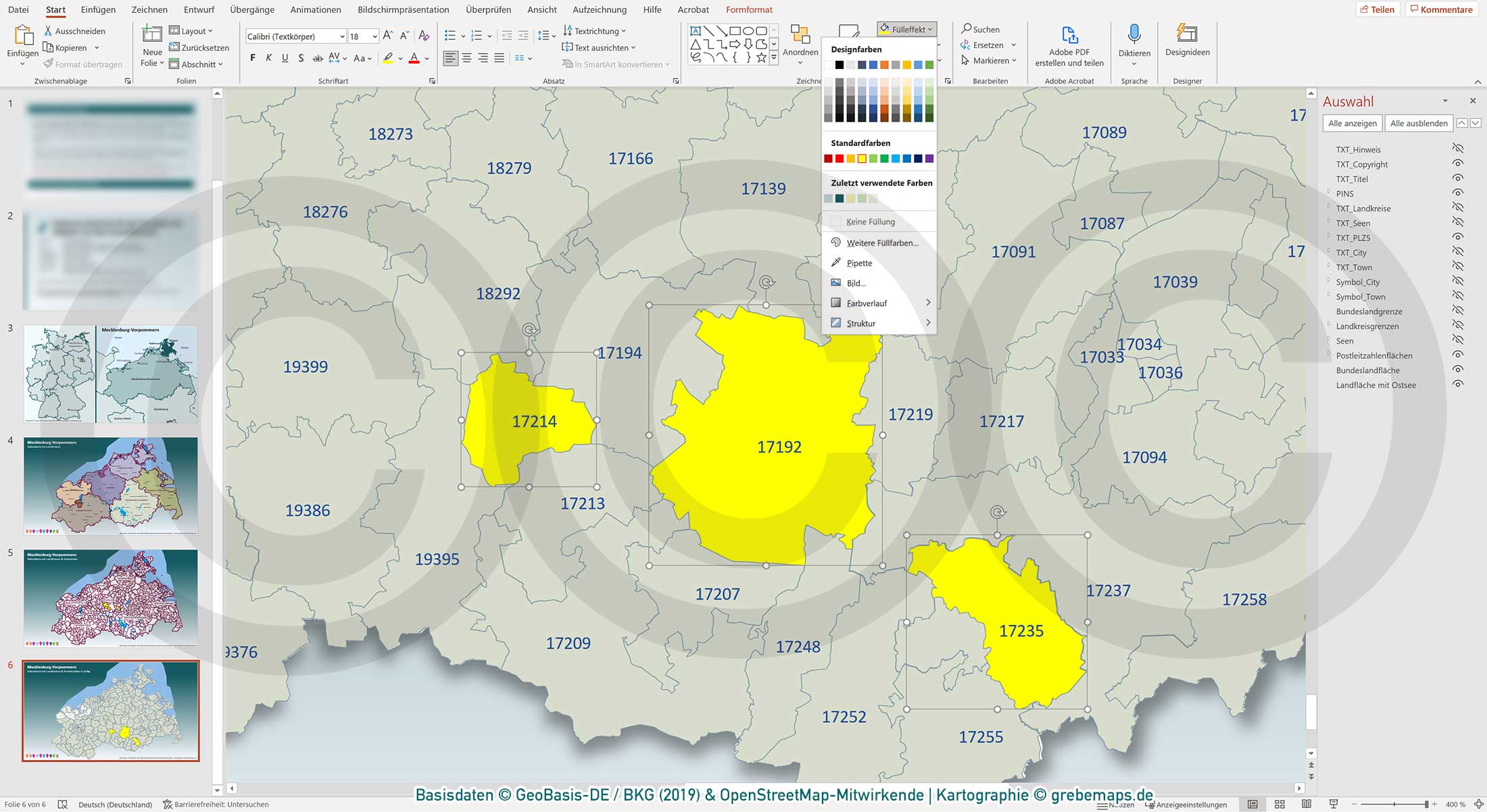This screenshot has width=1487, height=812.
Task: Click the Teilen share button
Action: click(1377, 9)
